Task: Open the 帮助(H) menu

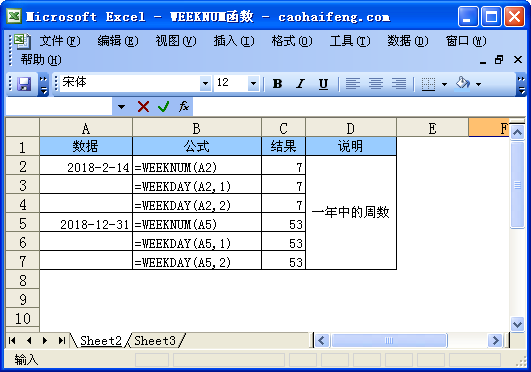Action: [41, 60]
